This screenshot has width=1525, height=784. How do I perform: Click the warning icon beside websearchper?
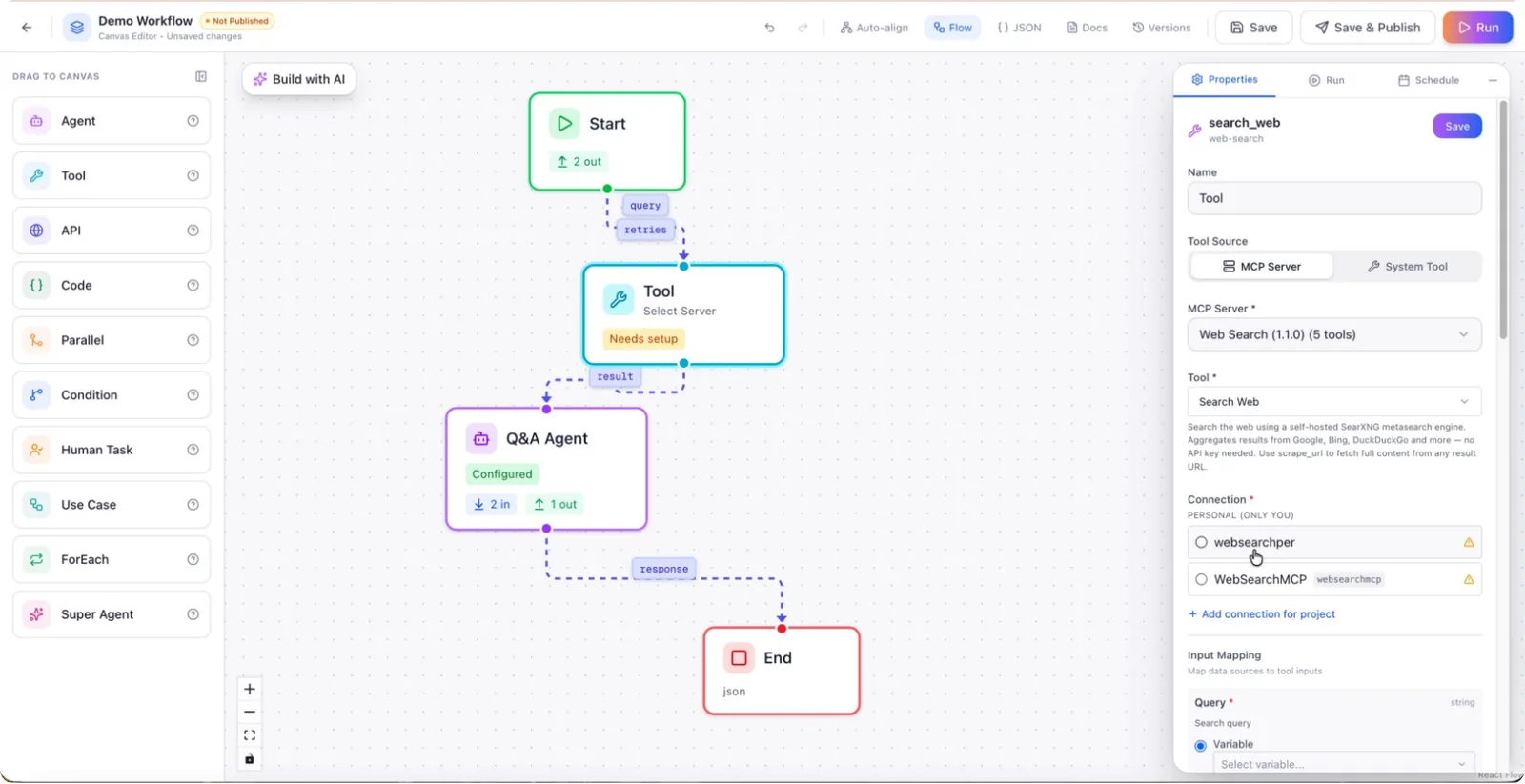[x=1469, y=542]
